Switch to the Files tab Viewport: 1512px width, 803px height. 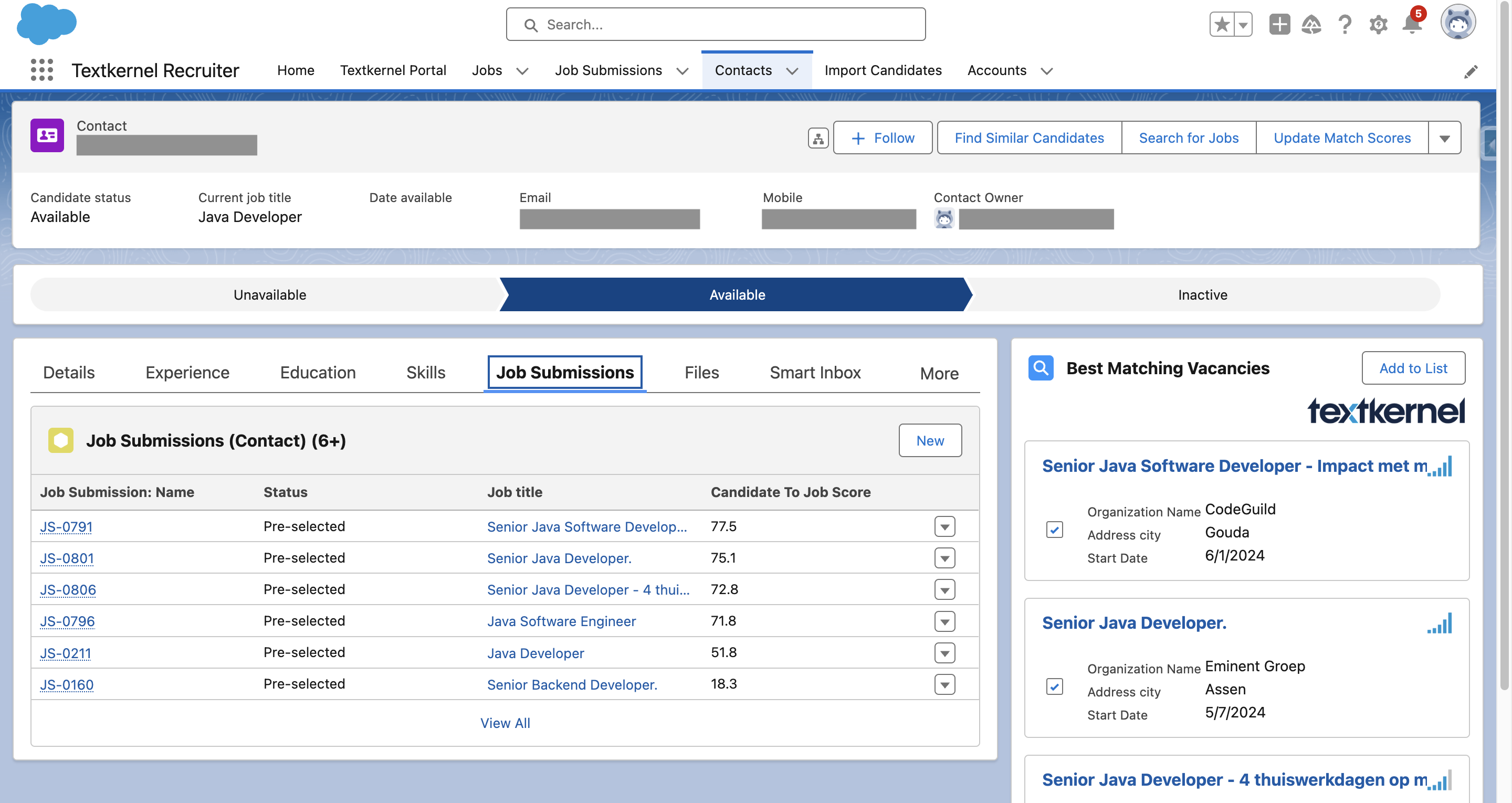pos(701,372)
